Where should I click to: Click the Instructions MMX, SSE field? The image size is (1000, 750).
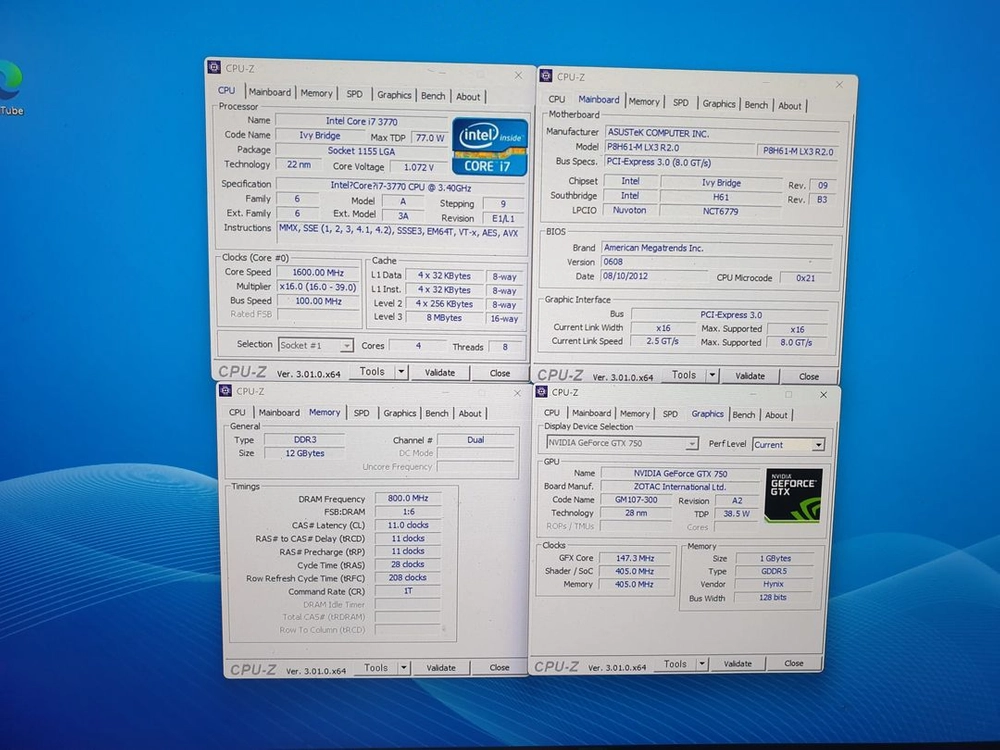coord(401,233)
